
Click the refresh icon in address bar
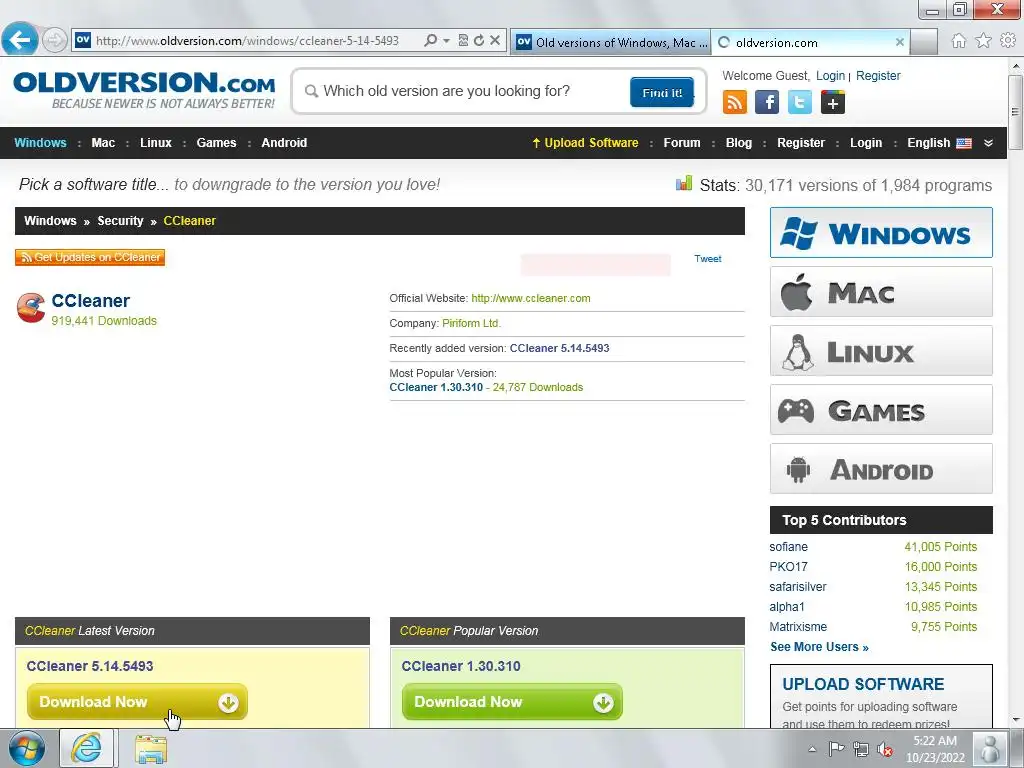tap(479, 40)
